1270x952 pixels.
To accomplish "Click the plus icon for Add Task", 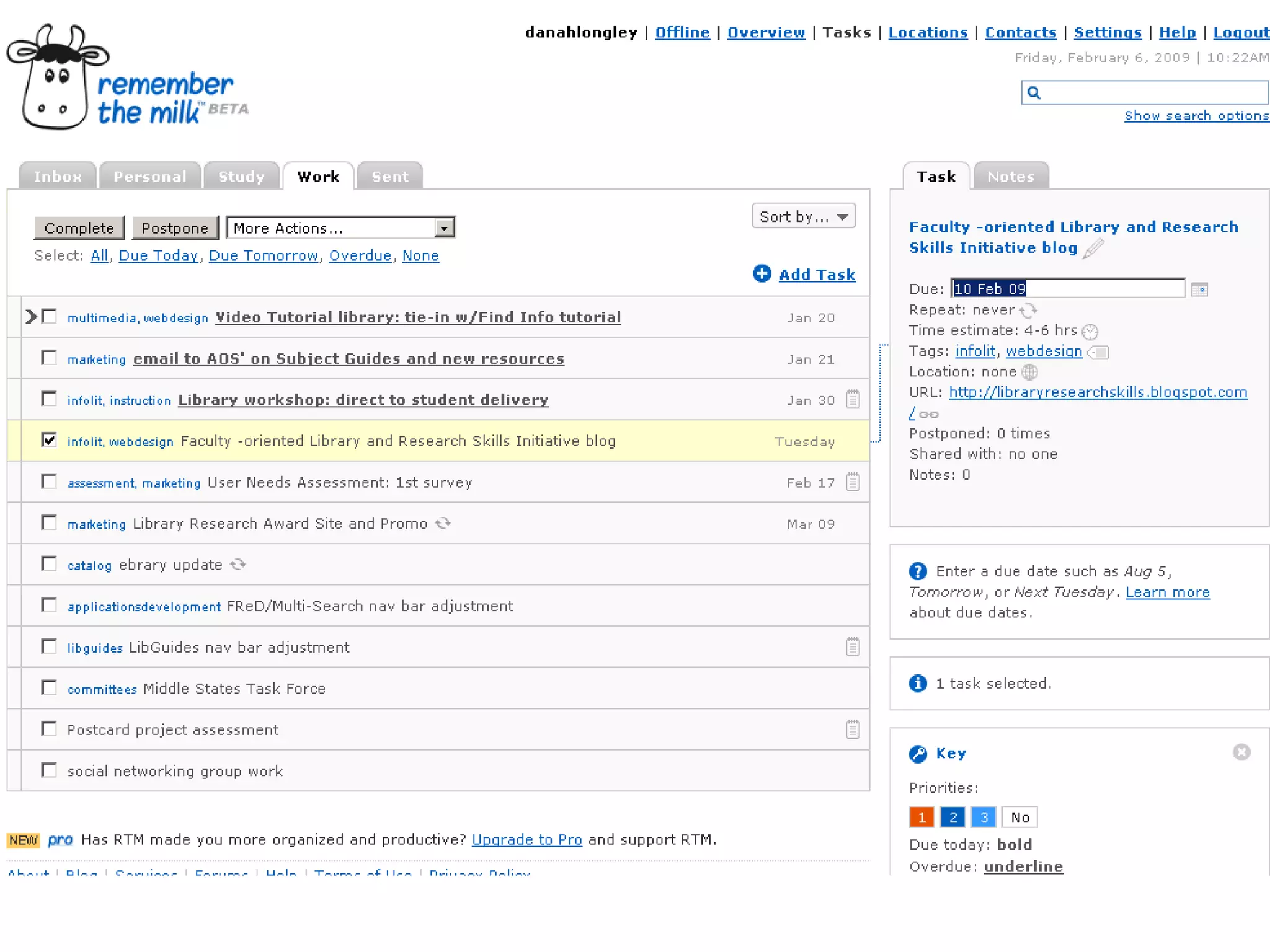I will pyautogui.click(x=762, y=273).
